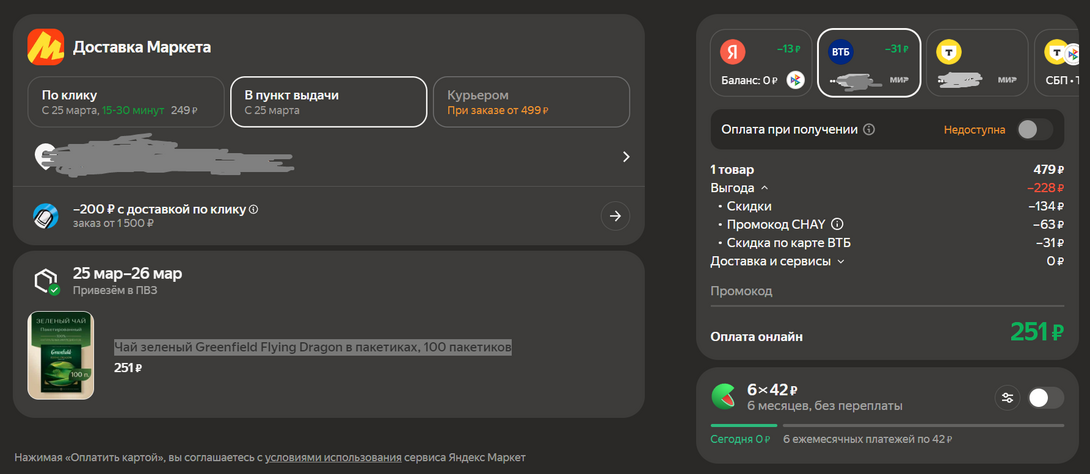Click the info icon next to 'Оплата при получении'

[x=869, y=129]
